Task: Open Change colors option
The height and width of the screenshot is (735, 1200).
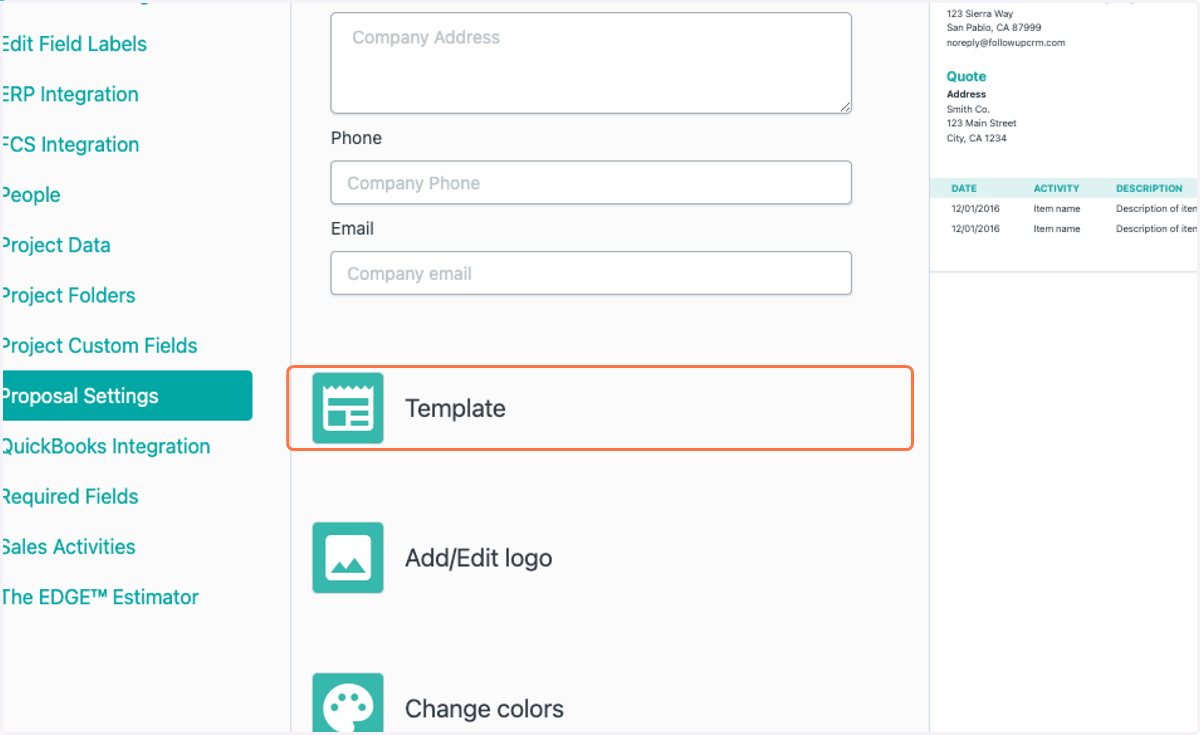Action: pos(484,709)
